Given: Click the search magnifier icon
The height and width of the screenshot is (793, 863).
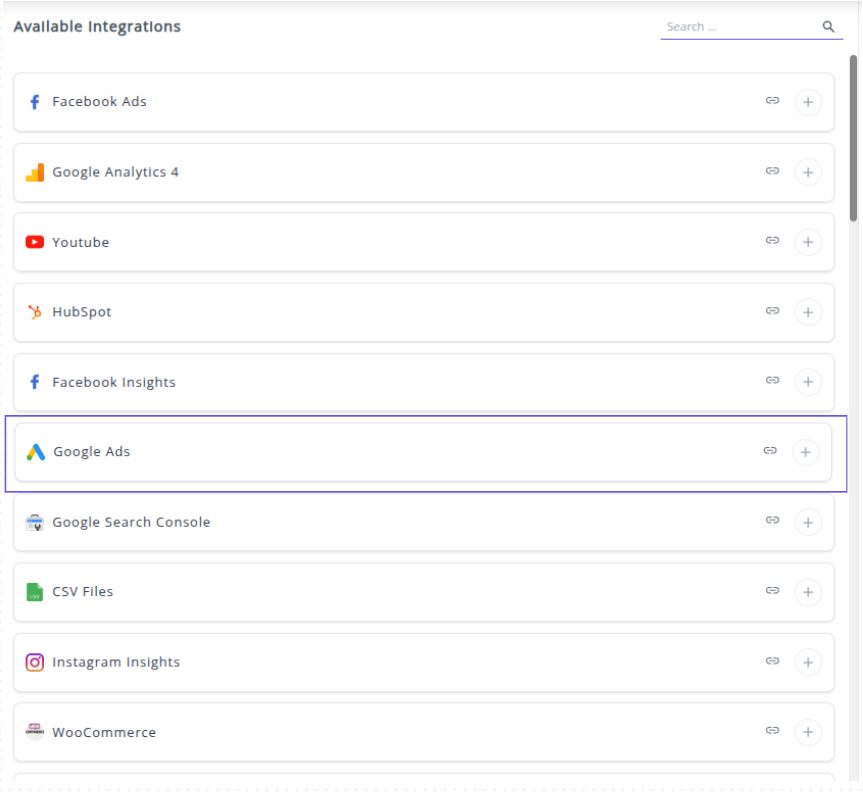Looking at the screenshot, I should point(828,26).
